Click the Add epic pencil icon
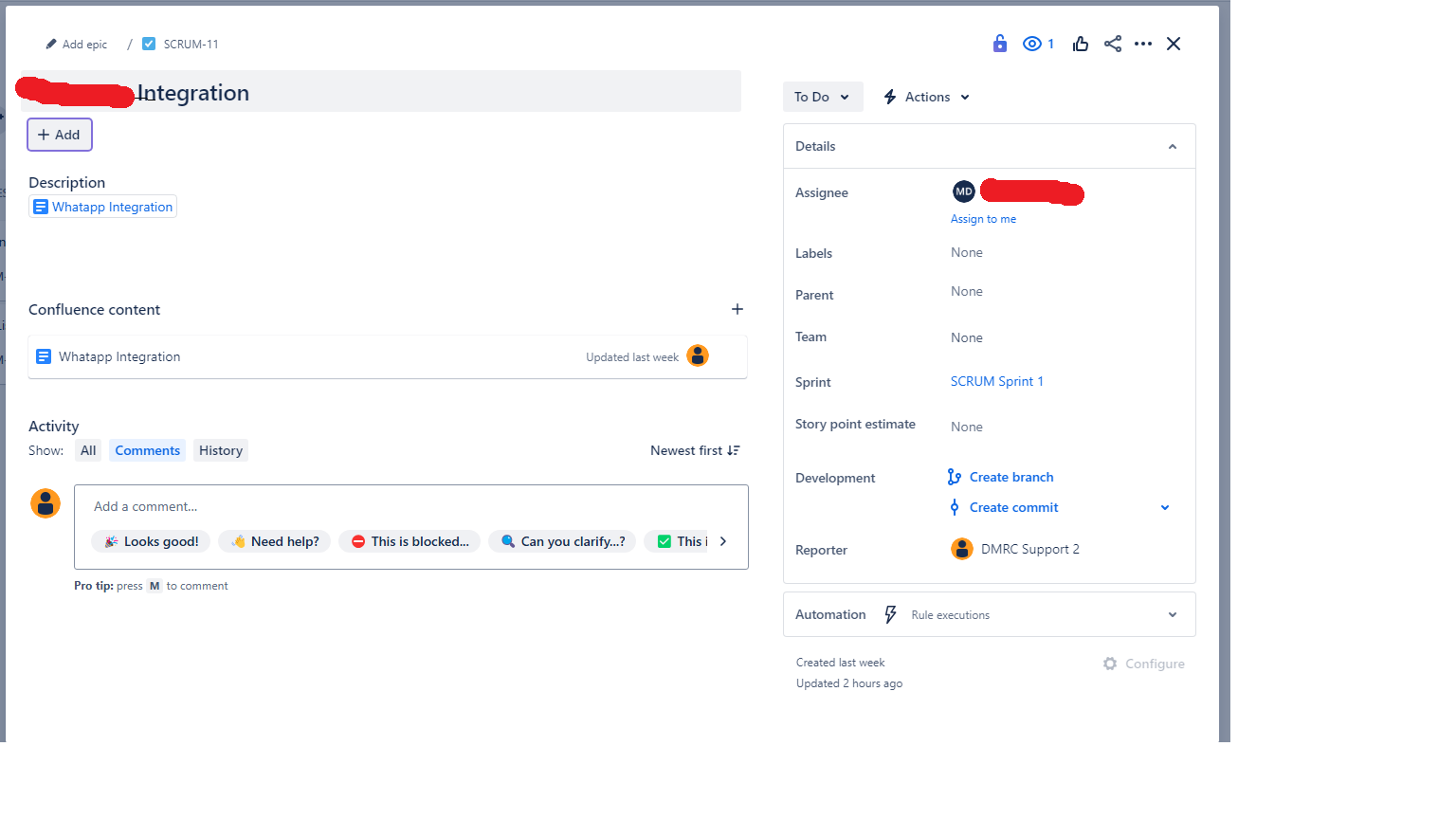 point(51,45)
